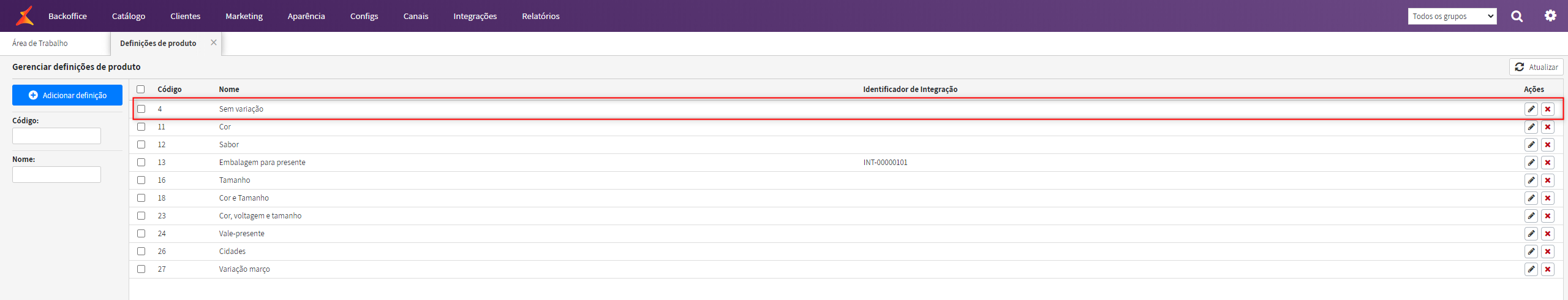The image size is (1568, 300).
Task: Open the Canais menu
Action: [416, 16]
